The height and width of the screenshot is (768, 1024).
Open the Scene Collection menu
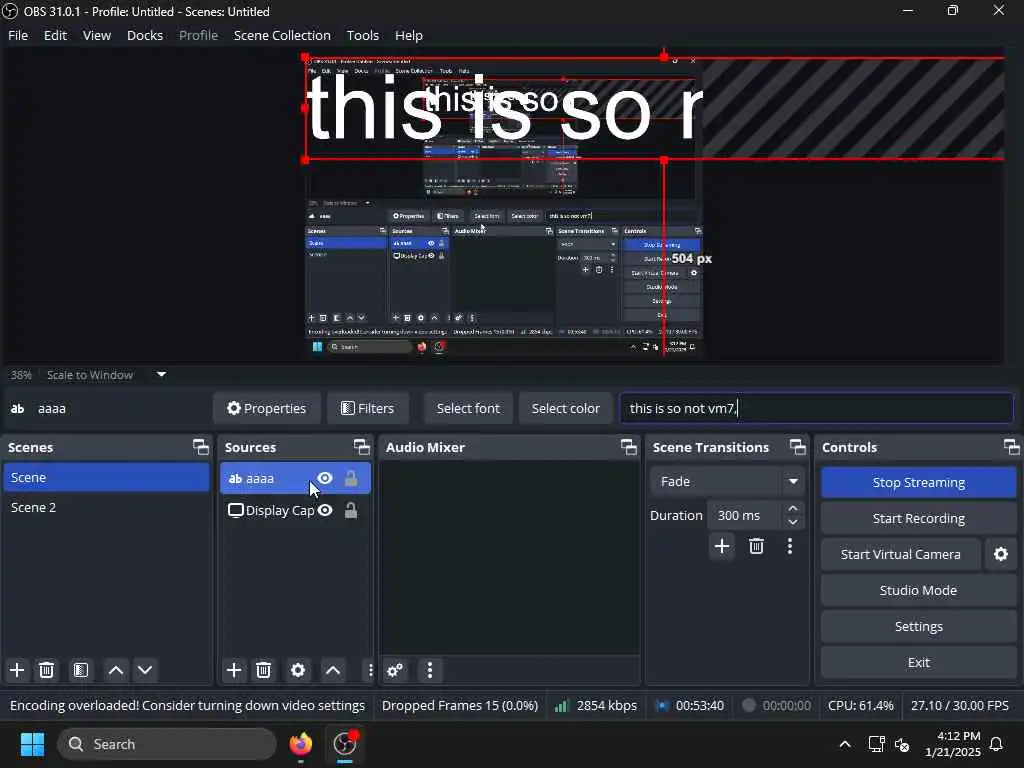(x=282, y=35)
